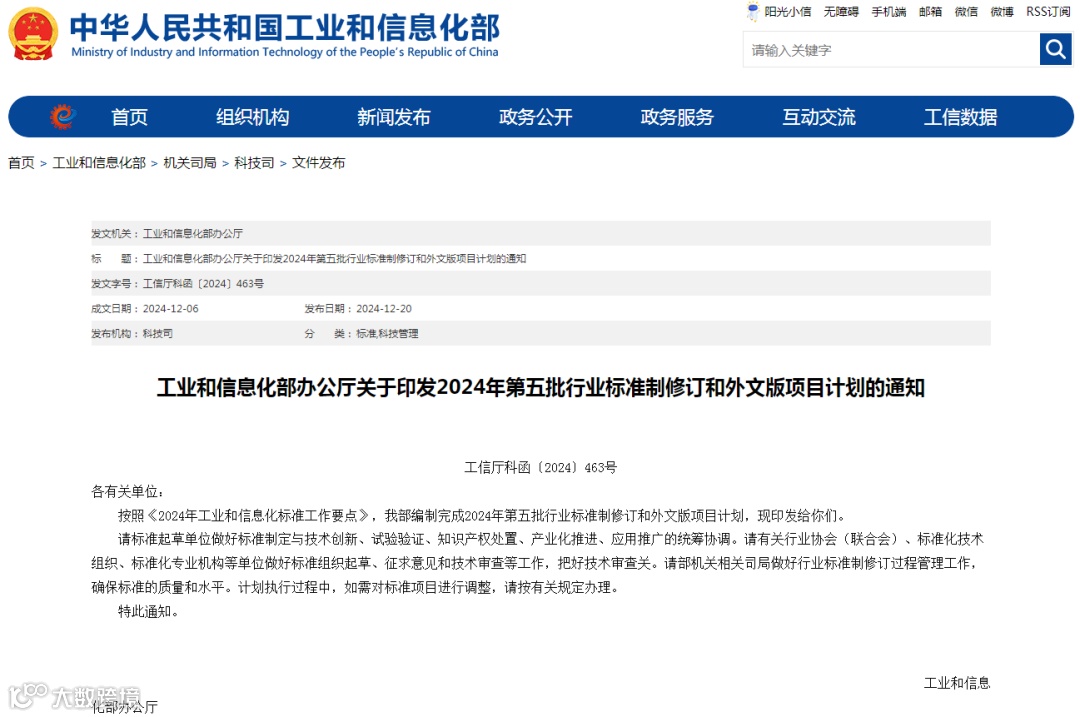Click the swirl icon in navigation bar

[x=63, y=116]
